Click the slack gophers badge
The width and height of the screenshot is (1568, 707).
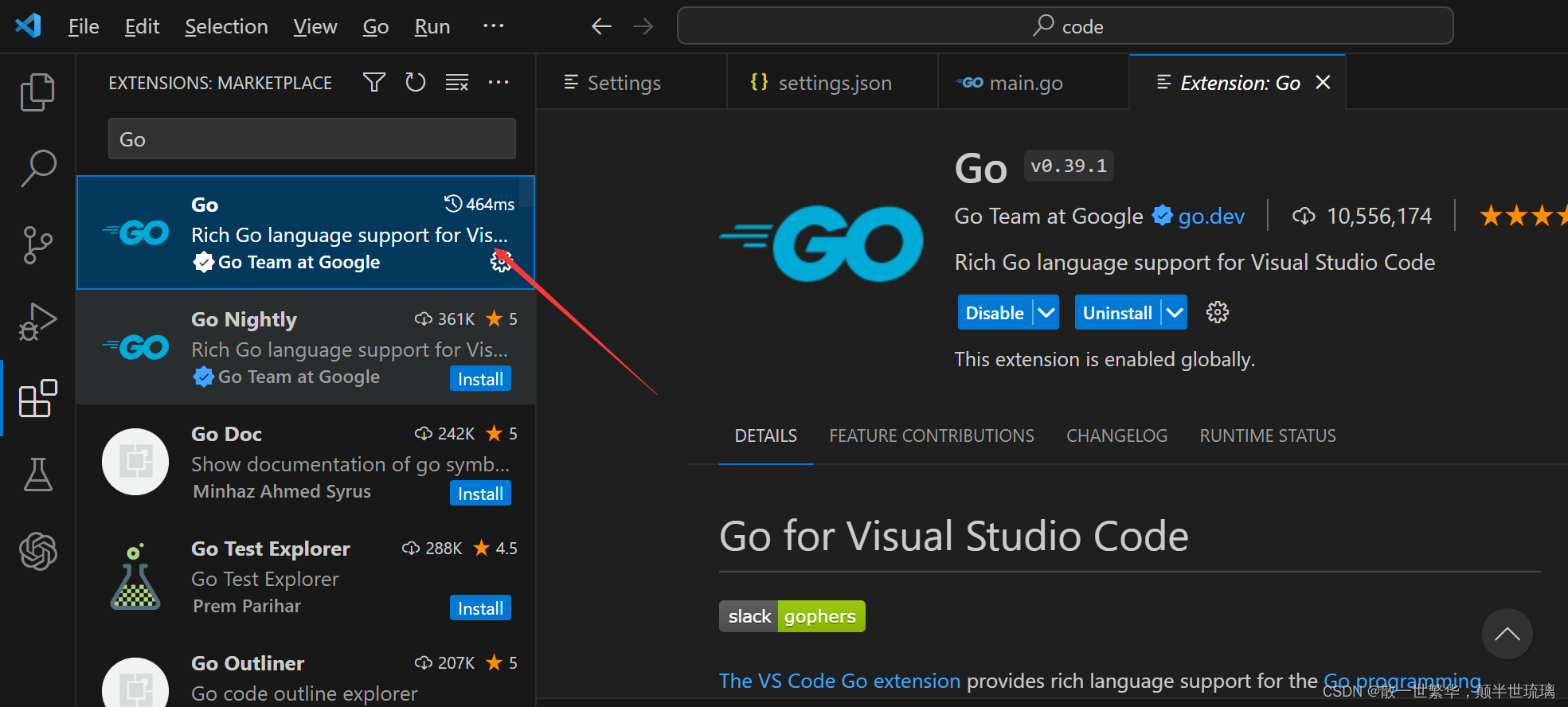[792, 616]
